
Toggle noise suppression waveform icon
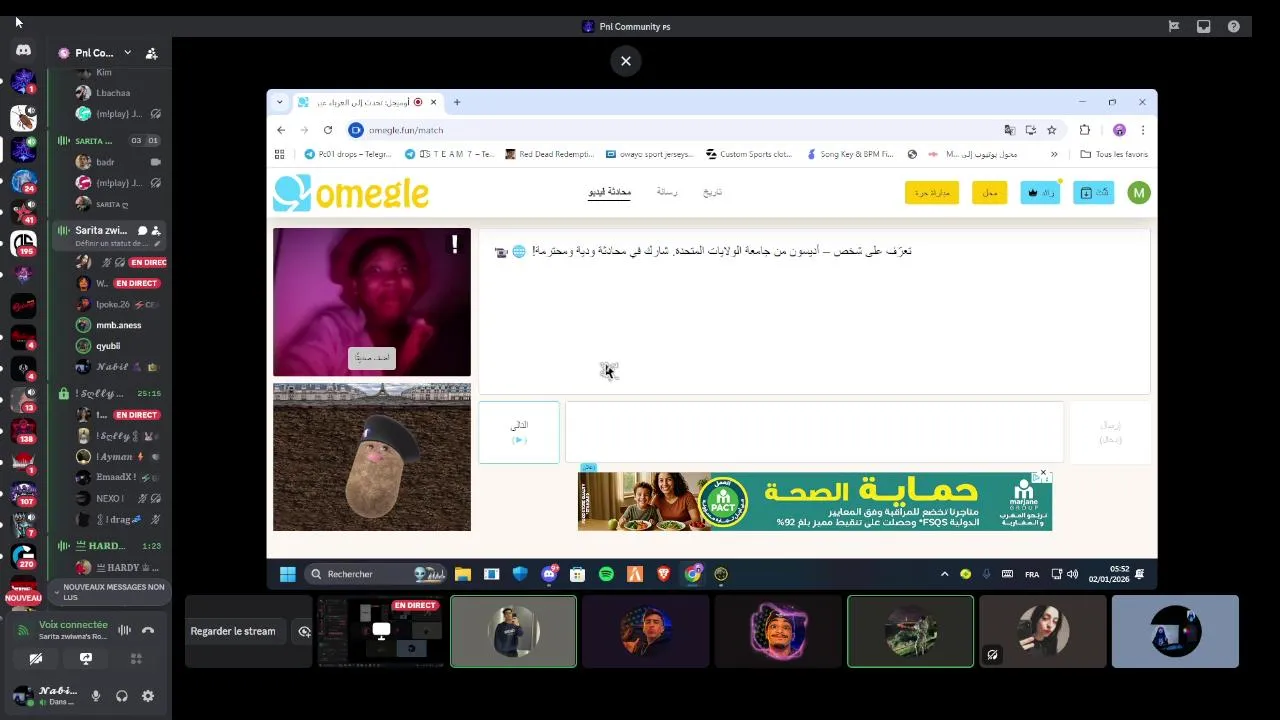click(125, 630)
